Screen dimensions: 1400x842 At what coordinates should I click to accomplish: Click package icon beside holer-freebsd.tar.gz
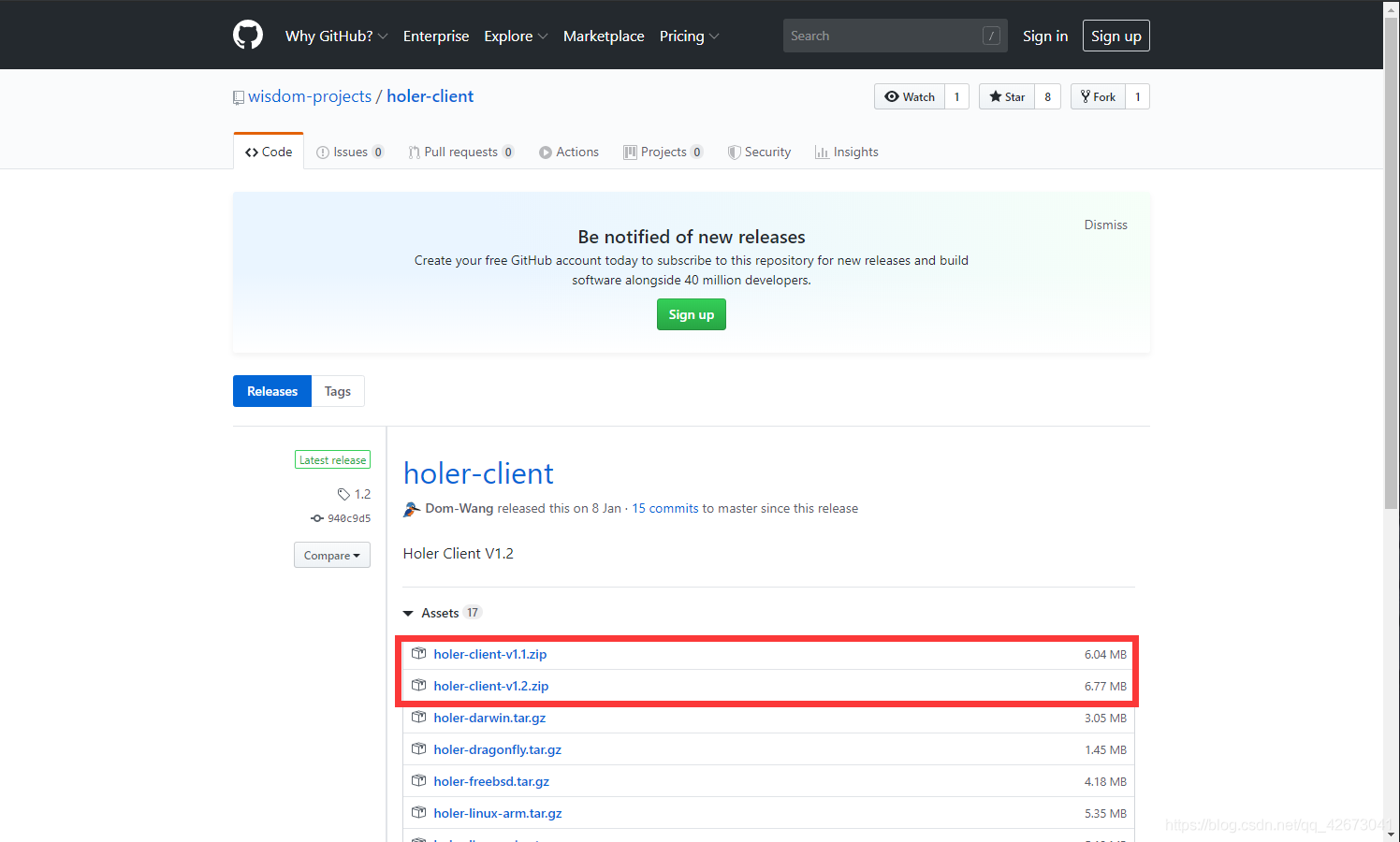click(x=418, y=781)
